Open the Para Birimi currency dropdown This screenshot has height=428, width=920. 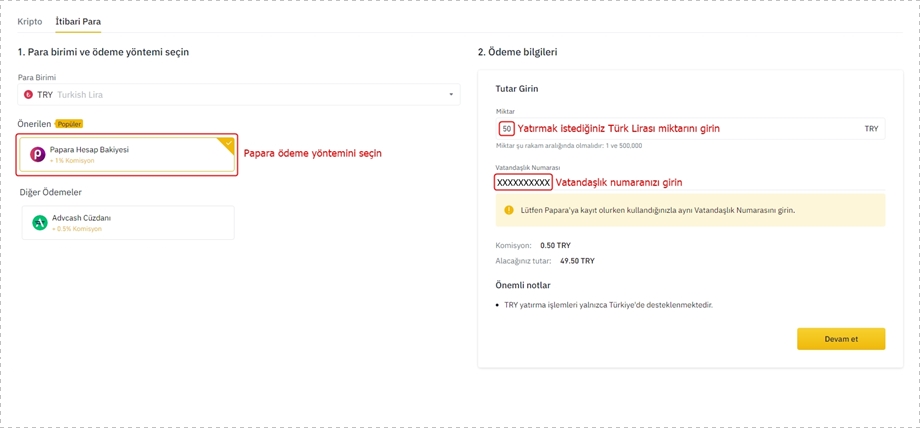click(x=238, y=95)
